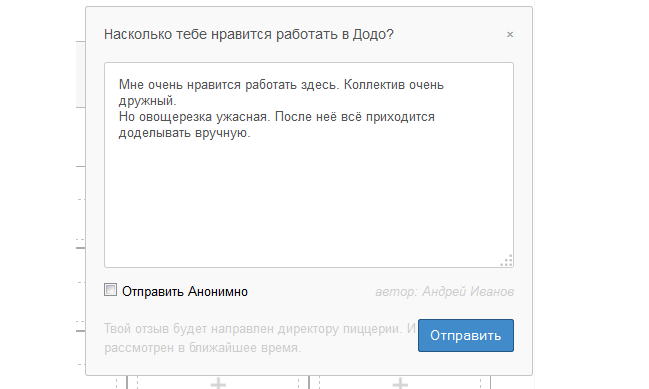
Task: Close the feedback dialog using the × icon
Action: point(510,35)
